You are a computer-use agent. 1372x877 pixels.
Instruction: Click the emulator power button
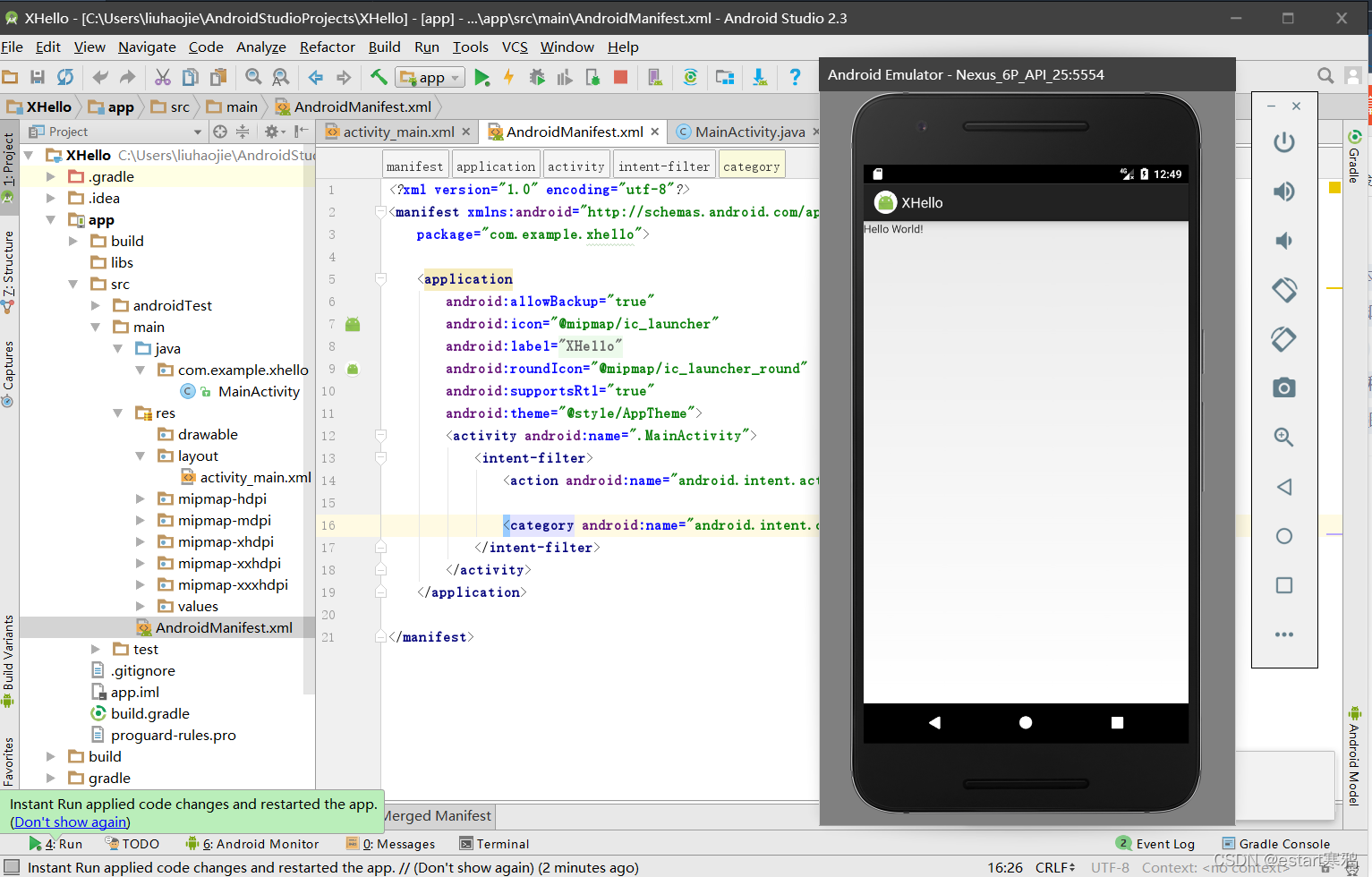1284,142
